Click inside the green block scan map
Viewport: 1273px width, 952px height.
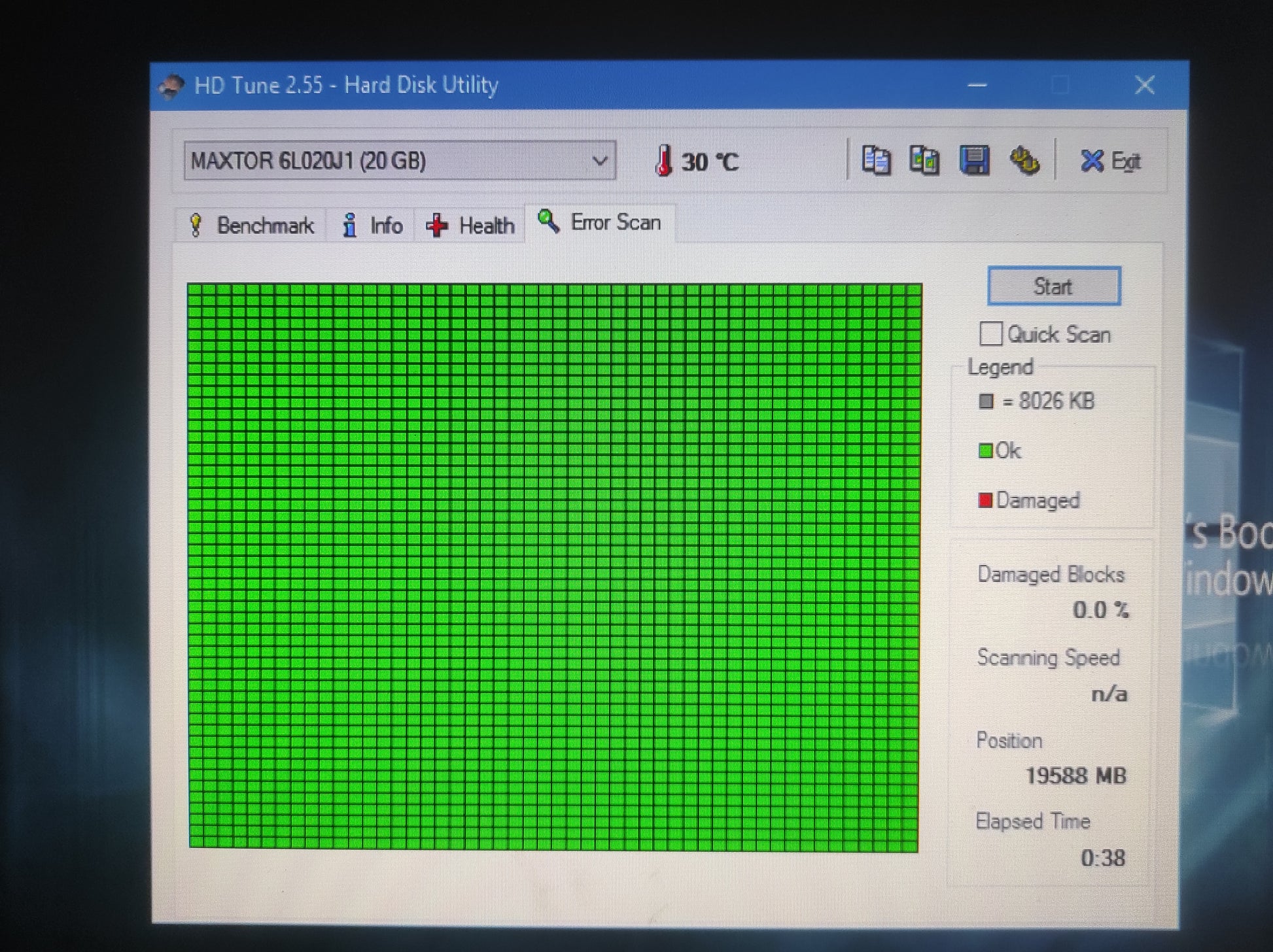553,566
